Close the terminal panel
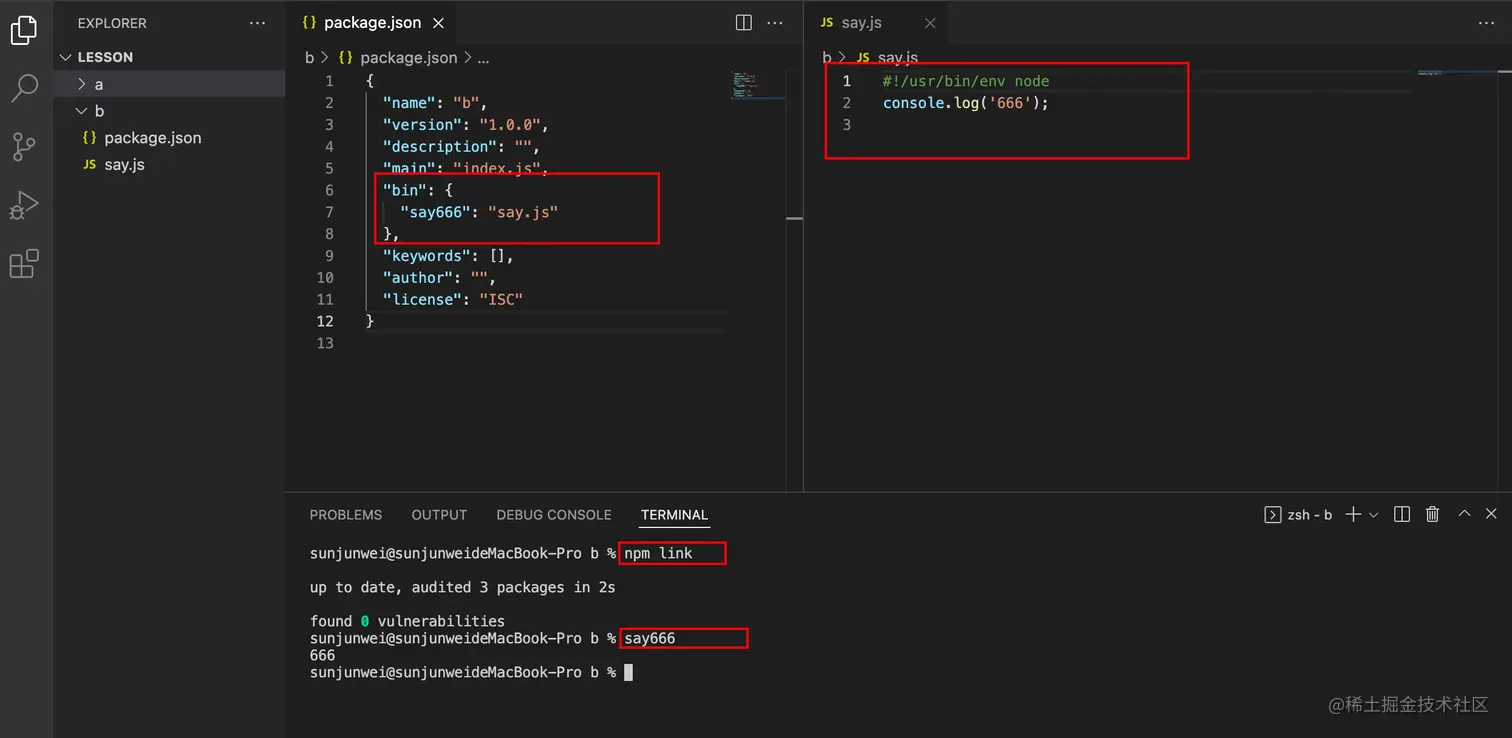The width and height of the screenshot is (1512, 738). point(1491,514)
